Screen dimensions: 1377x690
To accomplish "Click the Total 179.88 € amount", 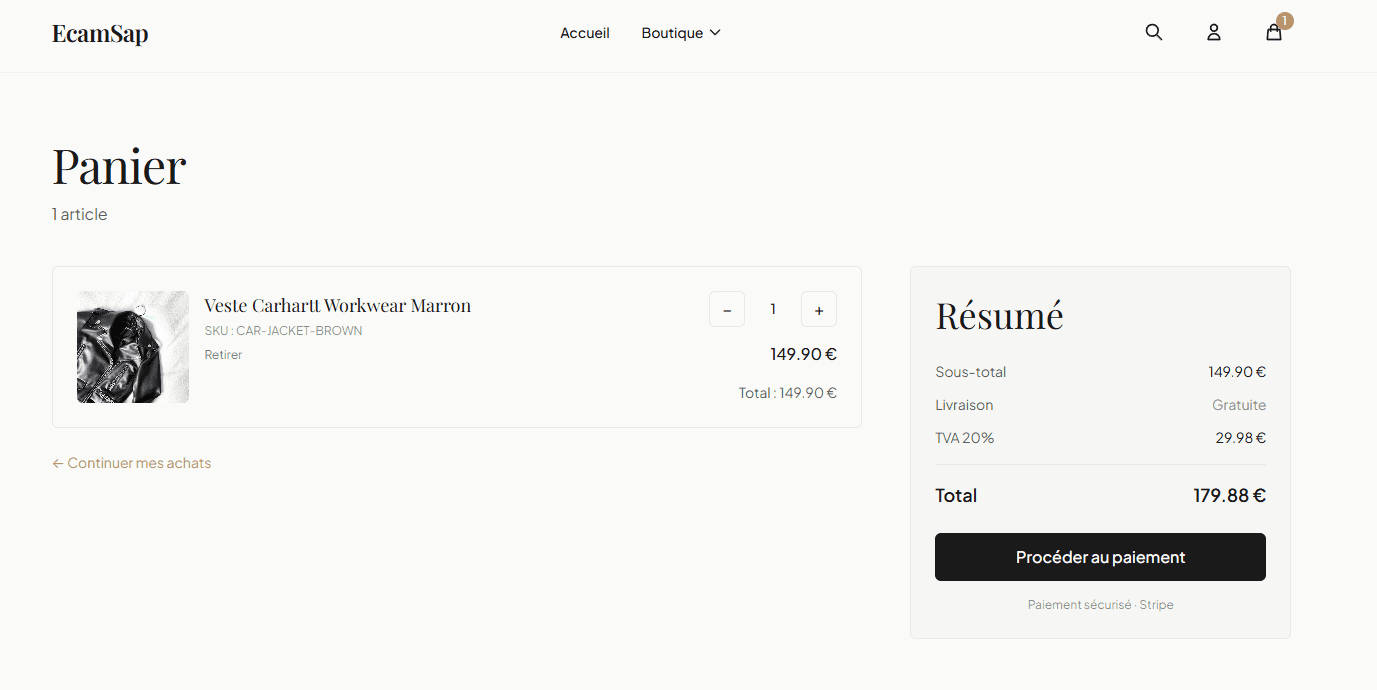I will click(x=1229, y=495).
